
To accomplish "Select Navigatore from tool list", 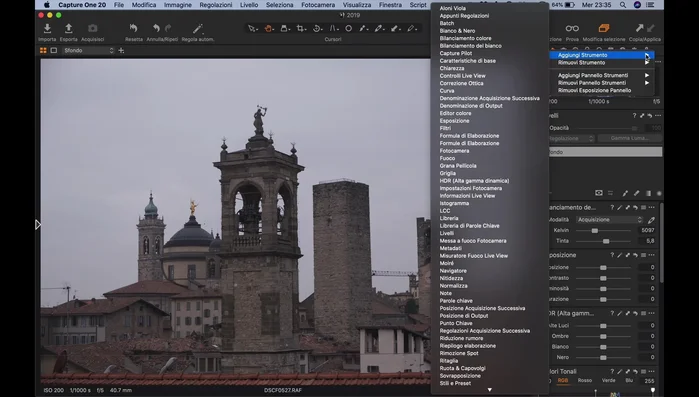I will point(453,271).
